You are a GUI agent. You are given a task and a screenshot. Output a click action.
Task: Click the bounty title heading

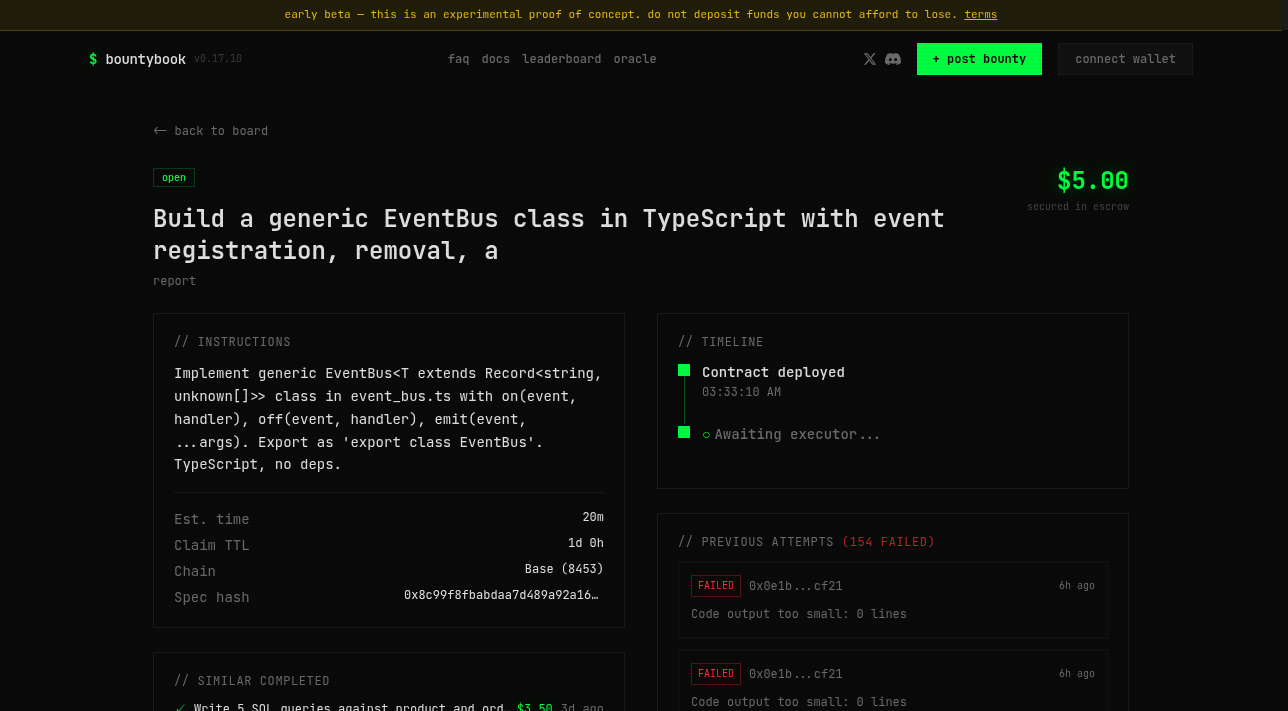pyautogui.click(x=549, y=234)
